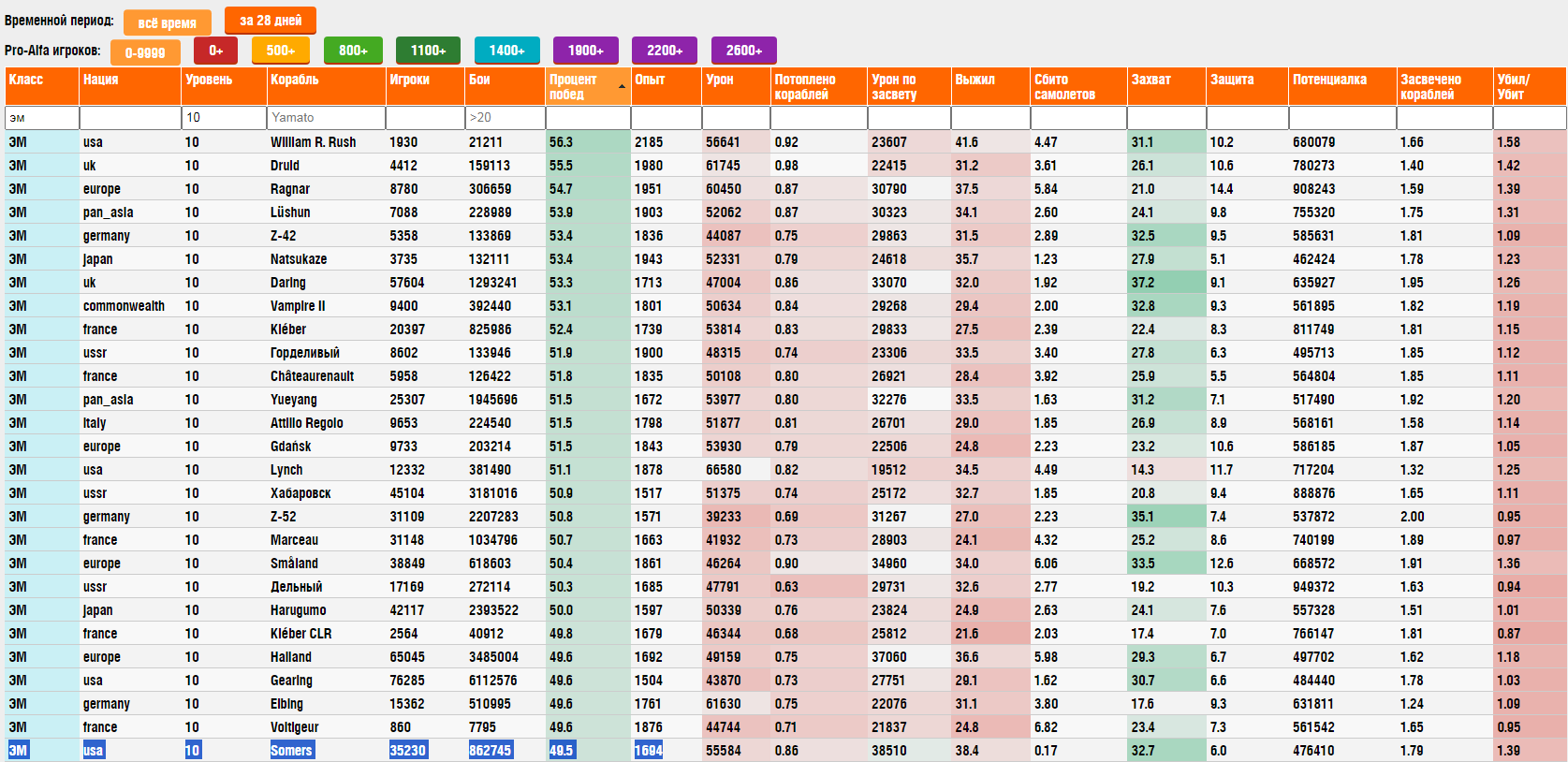This screenshot has width=1568, height=762.
Task: Select the за 28 дней period
Action: [271, 21]
